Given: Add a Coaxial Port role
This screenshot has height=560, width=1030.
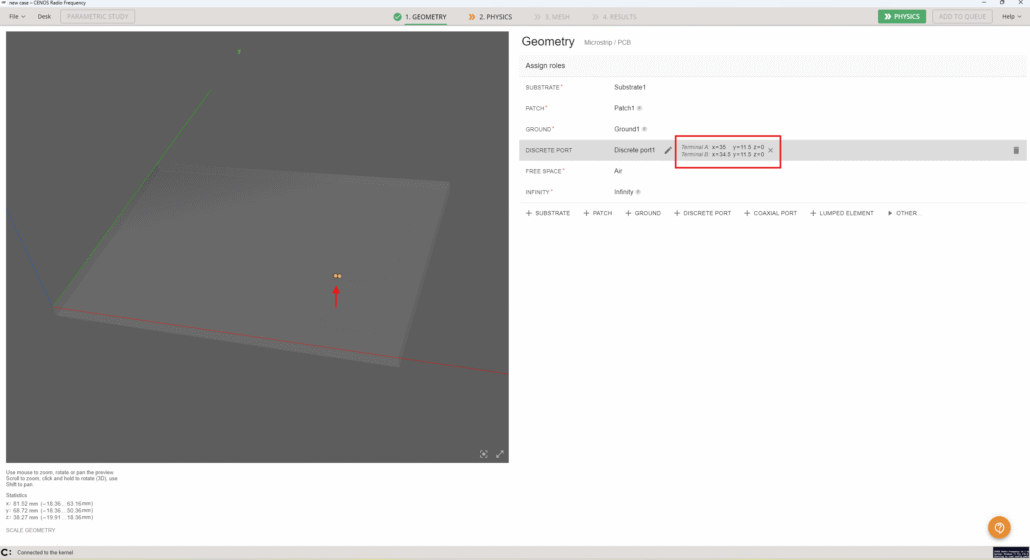Looking at the screenshot, I should point(770,213).
